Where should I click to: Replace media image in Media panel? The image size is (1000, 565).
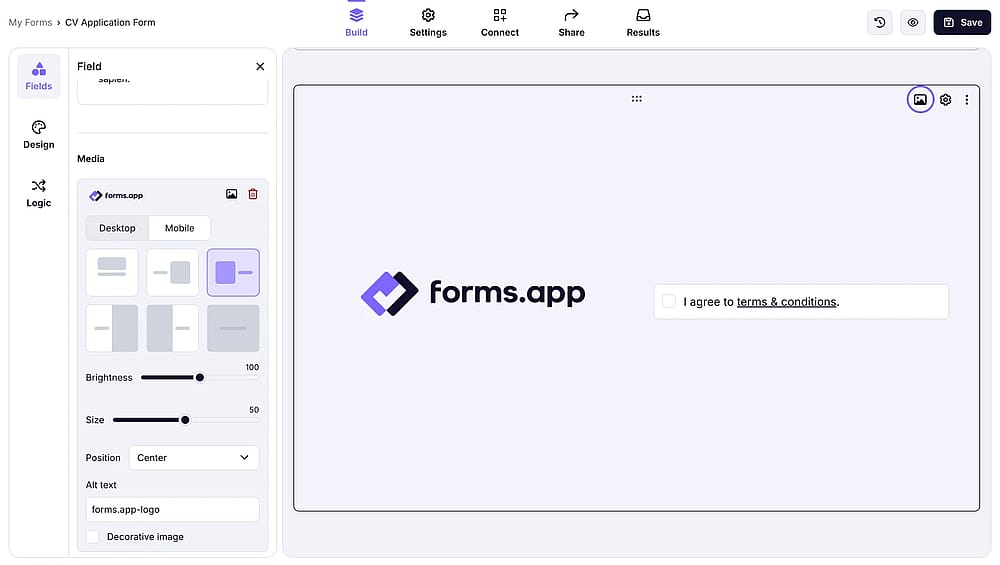[232, 194]
